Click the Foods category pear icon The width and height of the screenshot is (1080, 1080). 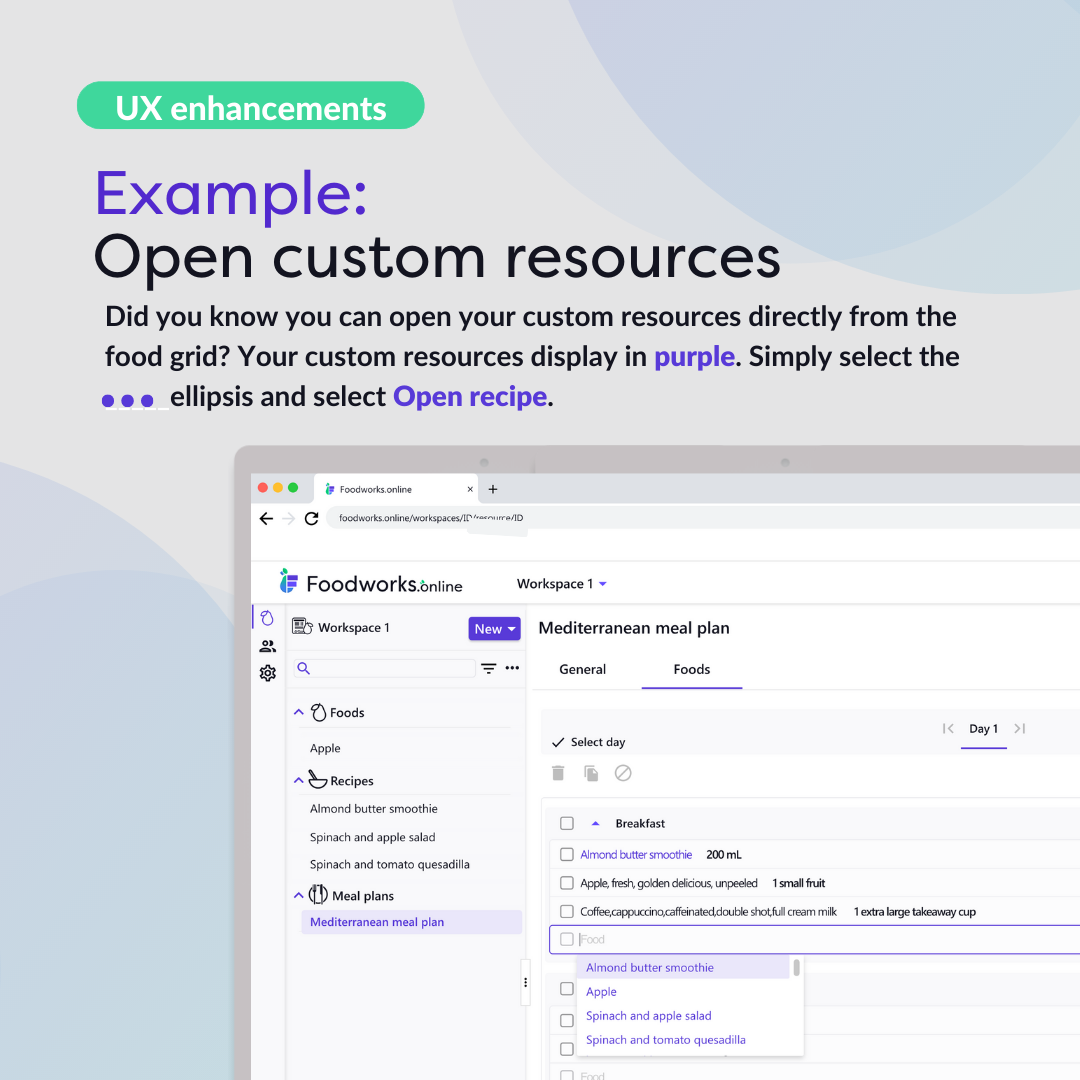(x=318, y=712)
